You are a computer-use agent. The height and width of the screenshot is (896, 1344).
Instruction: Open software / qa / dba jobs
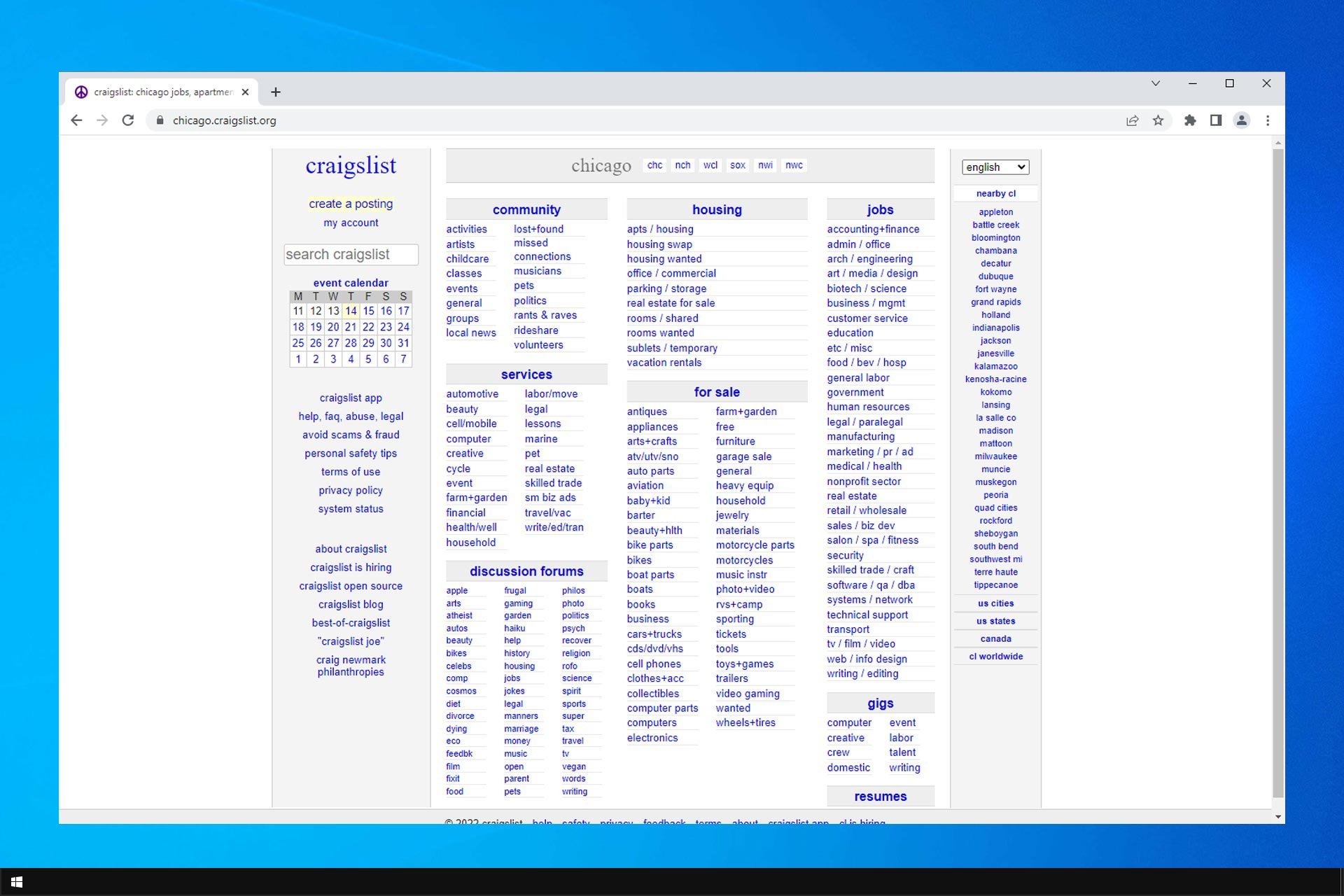[871, 585]
